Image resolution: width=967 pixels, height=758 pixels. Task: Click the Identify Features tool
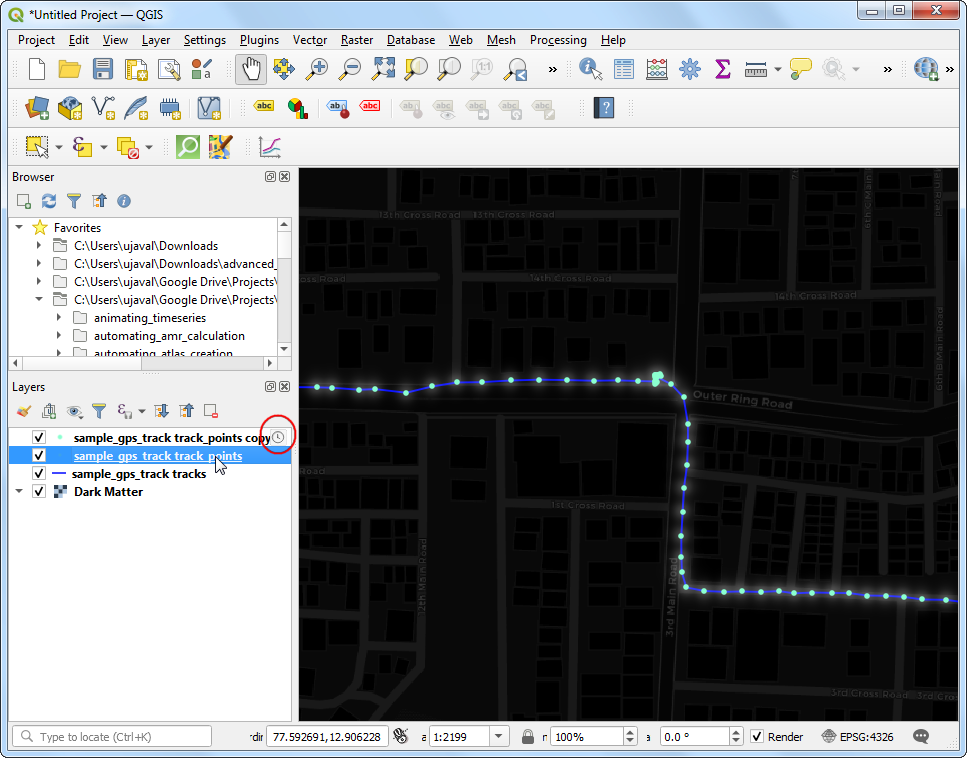click(x=591, y=69)
